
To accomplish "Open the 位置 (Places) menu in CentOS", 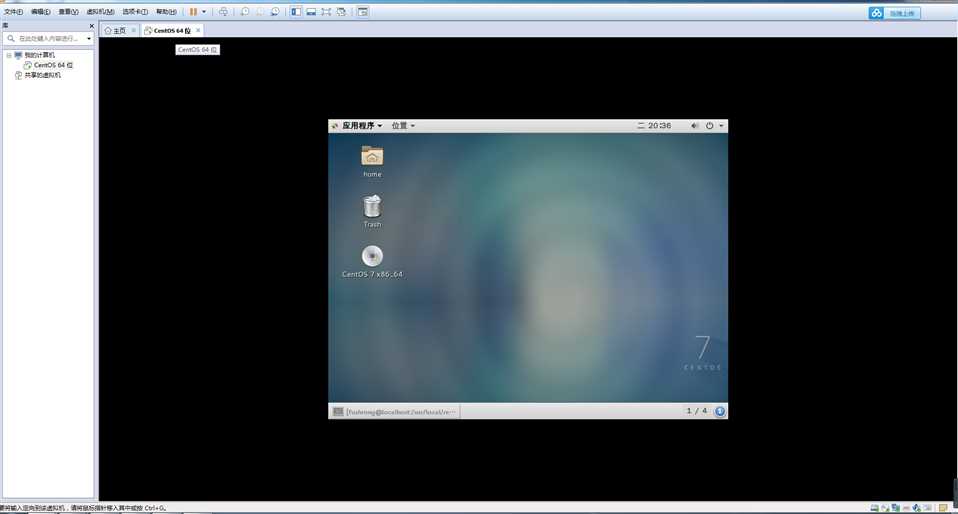I will click(403, 125).
